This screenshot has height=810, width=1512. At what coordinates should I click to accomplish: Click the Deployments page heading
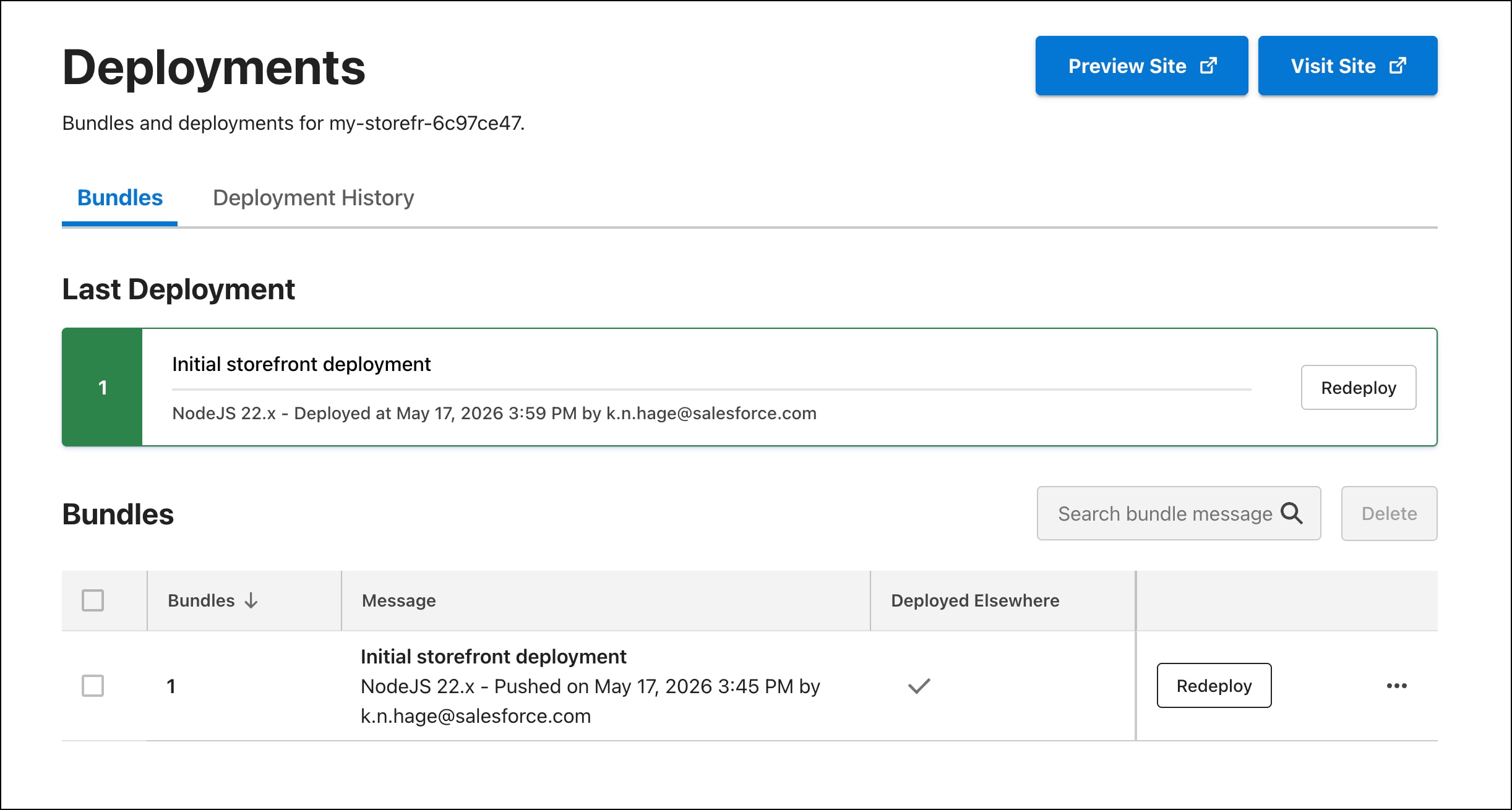coord(213,67)
